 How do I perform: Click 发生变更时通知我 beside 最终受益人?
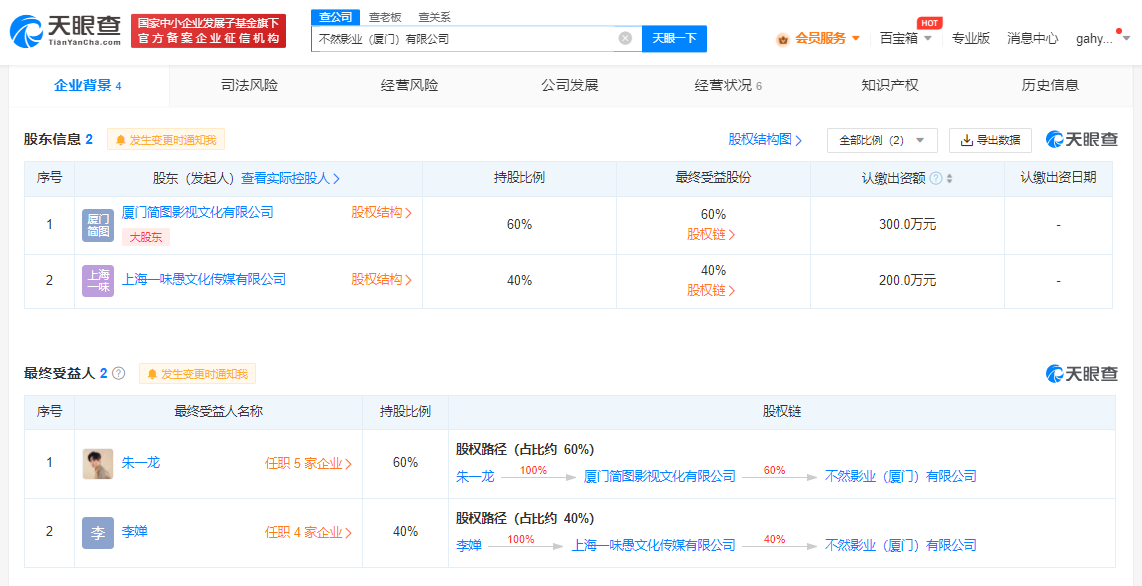point(197,374)
